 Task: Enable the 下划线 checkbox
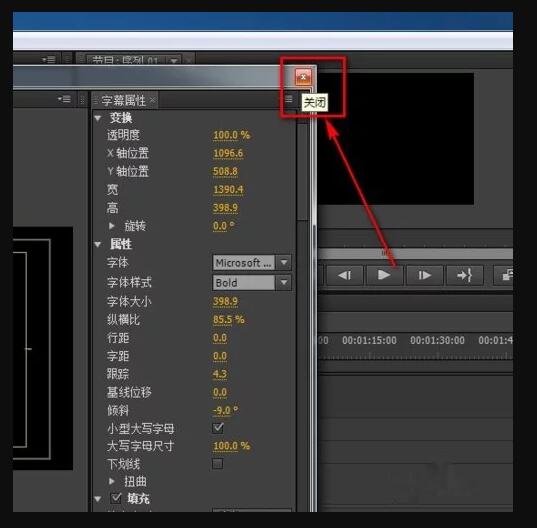[218, 464]
